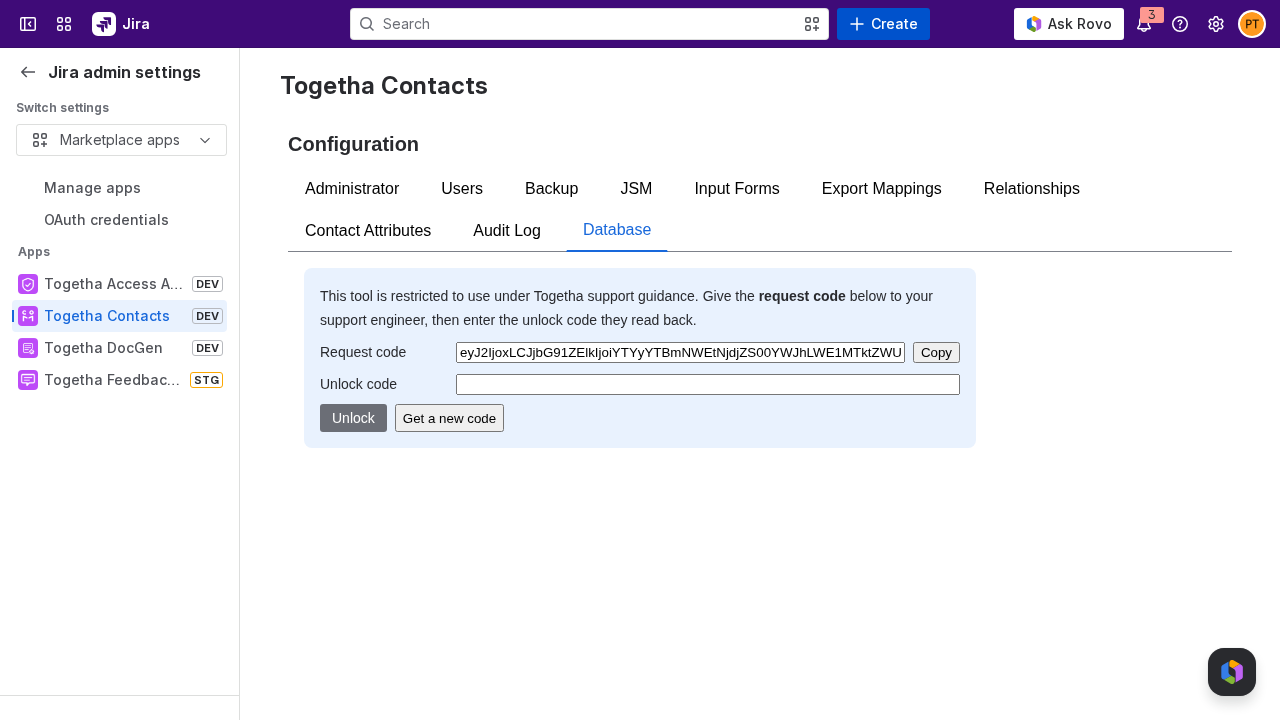Switch to the Input Forms tab
This screenshot has height=720, width=1280.
(737, 188)
